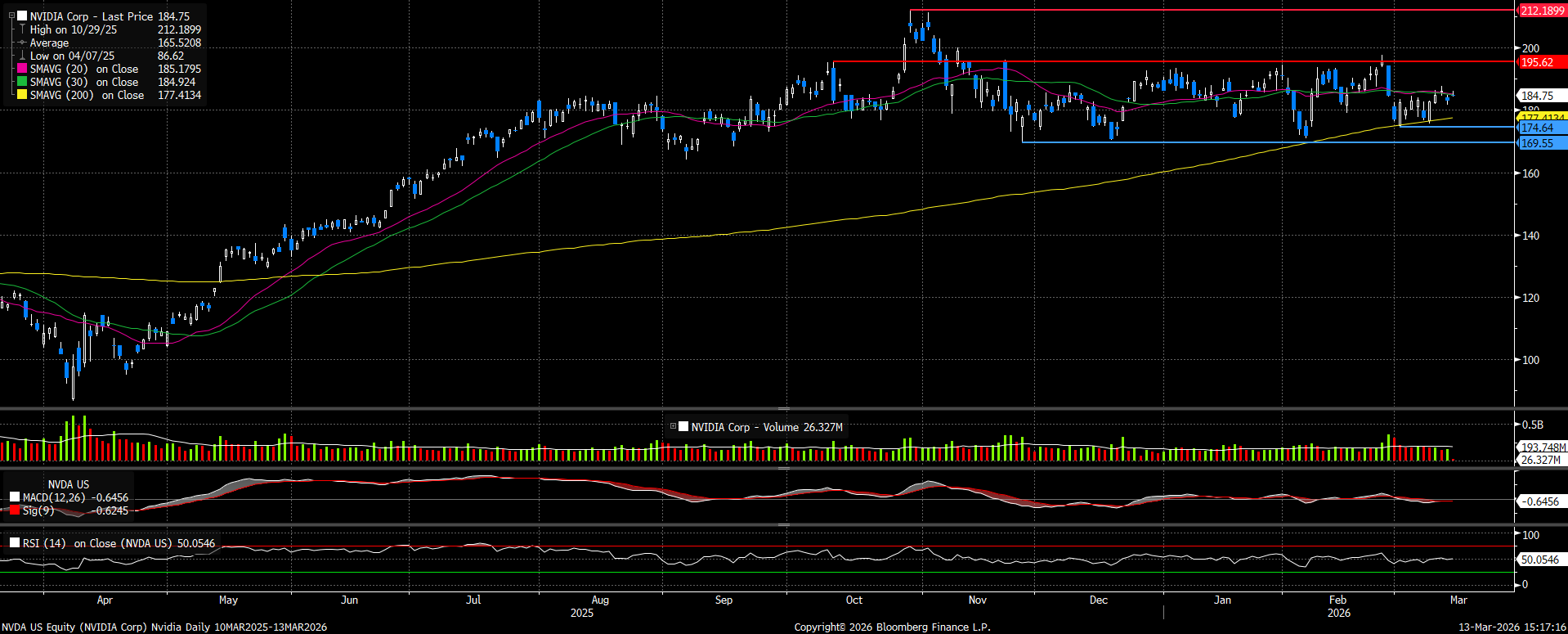Toggle the NVIDIA Corp Volume series box
This screenshot has height=634, width=1568.
683,427
